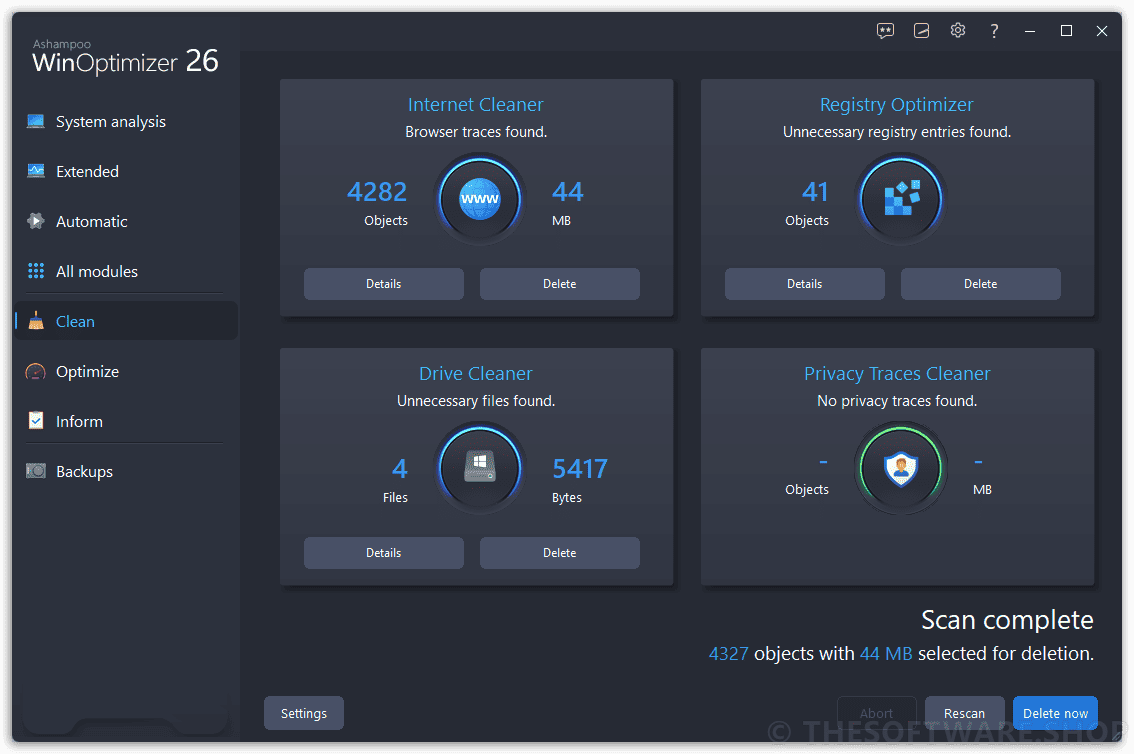Click the Internet Cleaner title
The height and width of the screenshot is (754, 1134).
475,104
